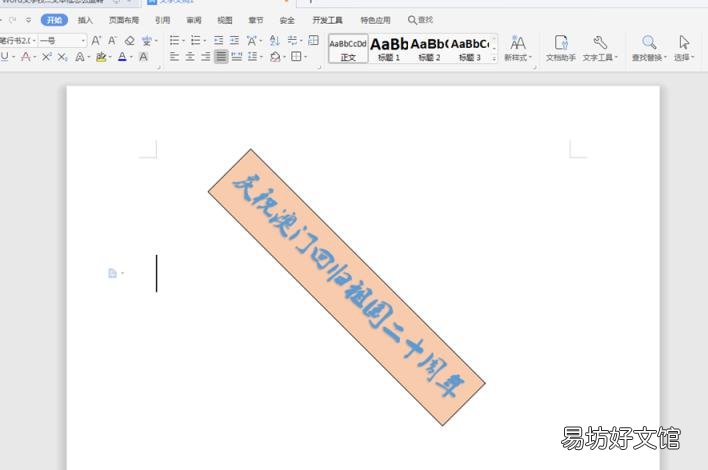The width and height of the screenshot is (708, 470).
Task: Toggle the character shading icon
Action: [x=143, y=56]
